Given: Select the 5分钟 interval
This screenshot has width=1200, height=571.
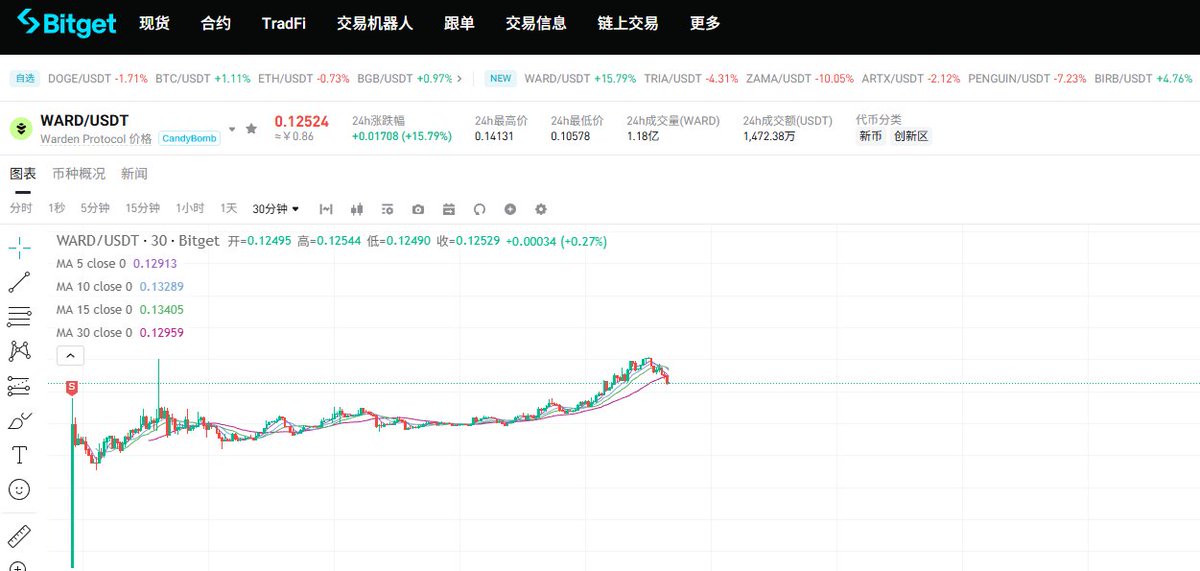Looking at the screenshot, I should (95, 208).
